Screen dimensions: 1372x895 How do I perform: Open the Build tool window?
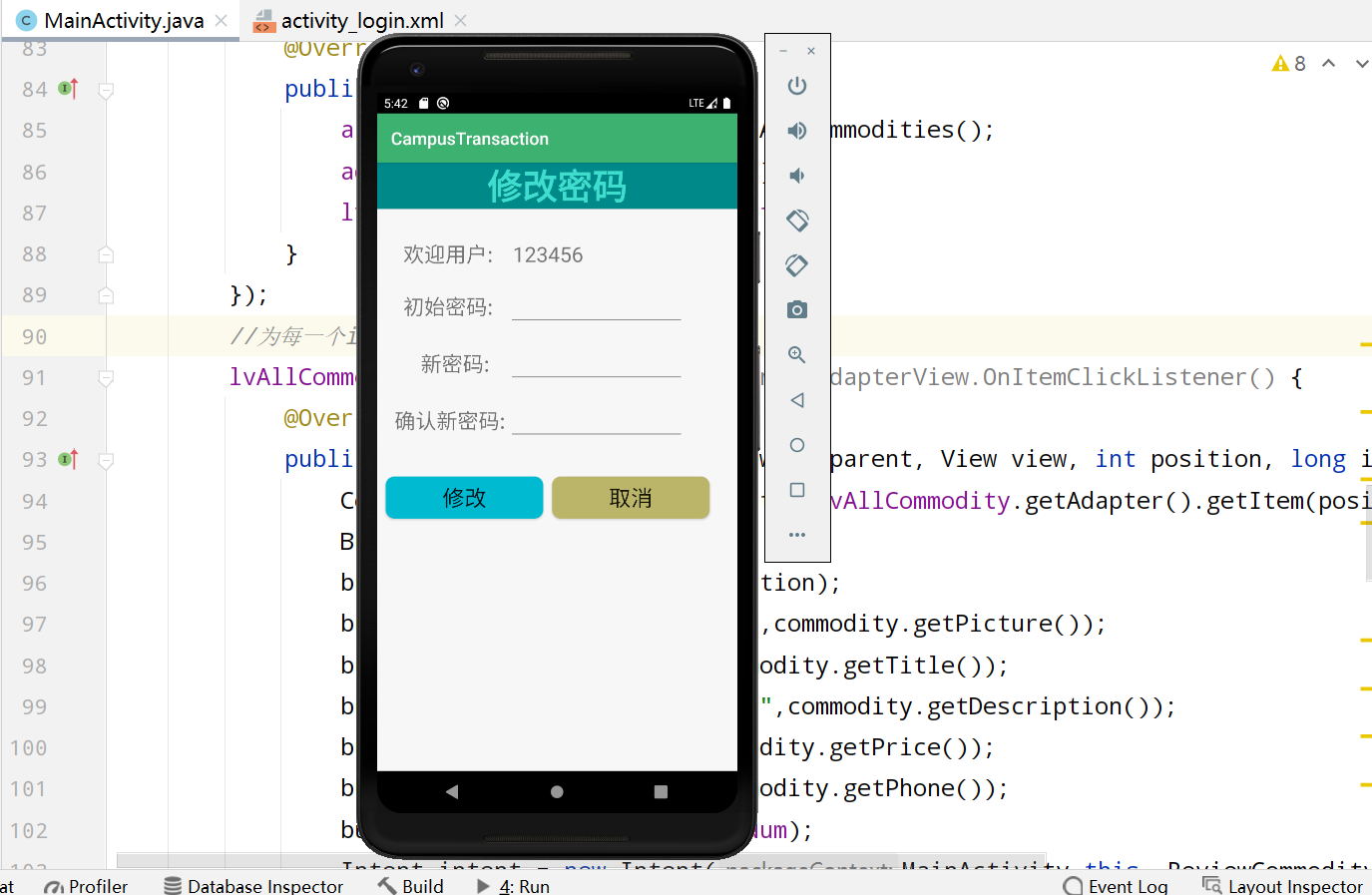[411, 886]
